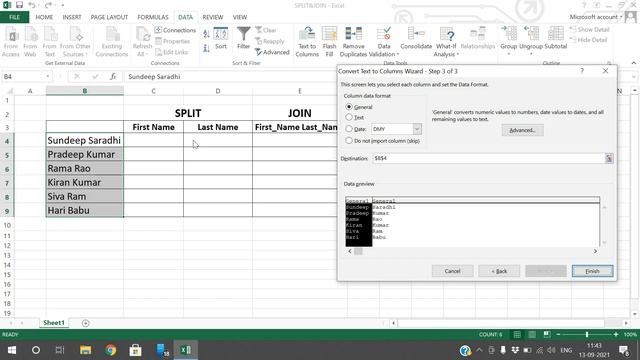This screenshot has height=360, width=640.
Task: Click the Finish button in wizard
Action: 592,271
